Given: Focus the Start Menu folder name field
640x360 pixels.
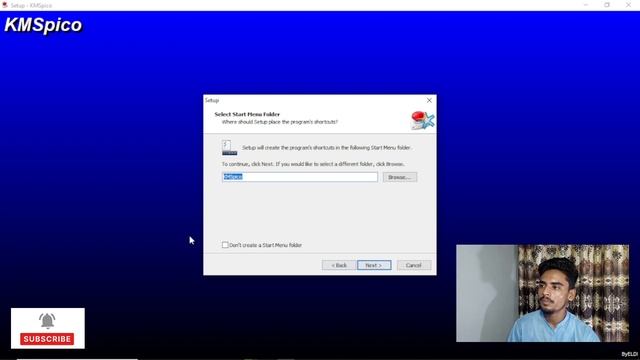Looking at the screenshot, I should tap(300, 177).
